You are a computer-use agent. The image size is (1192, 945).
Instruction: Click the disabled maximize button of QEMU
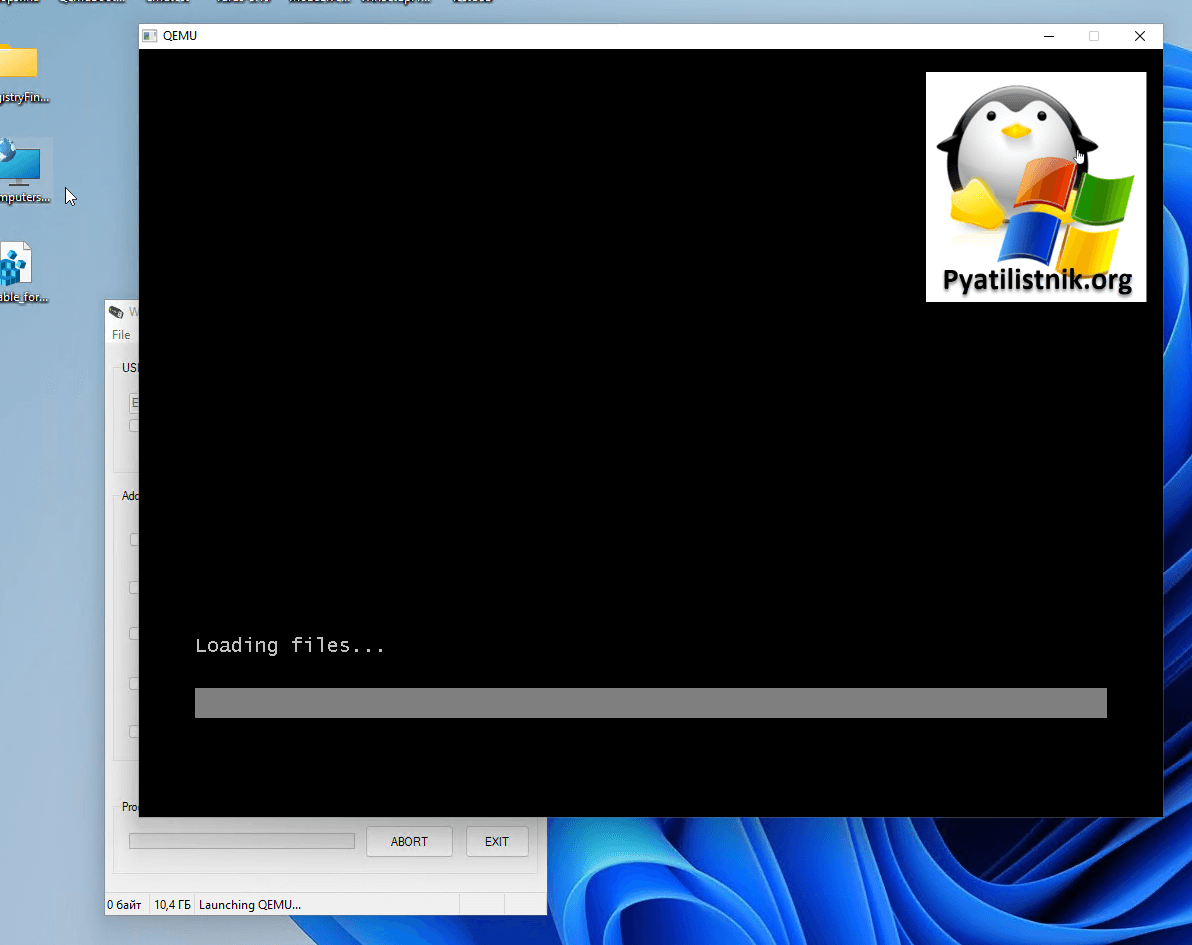coord(1094,36)
